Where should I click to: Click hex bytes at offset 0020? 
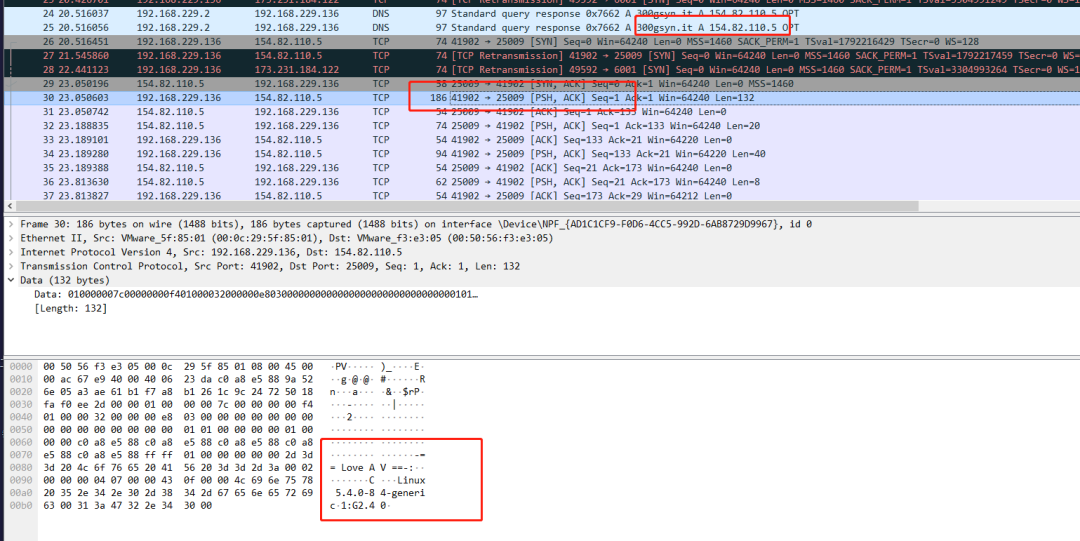pyautogui.click(x=178, y=391)
